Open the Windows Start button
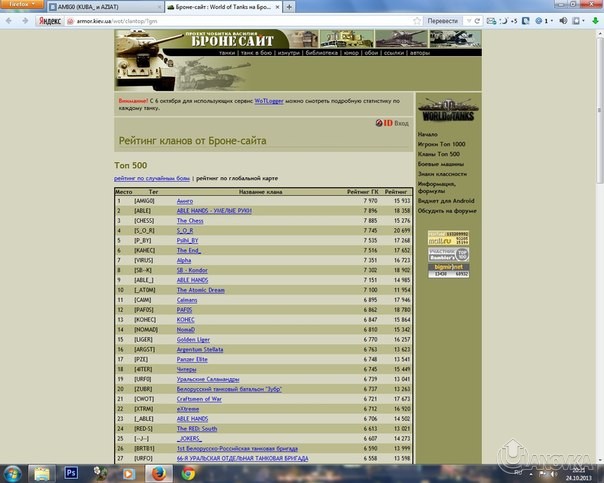Screen dimensions: 604x483 point(12,474)
